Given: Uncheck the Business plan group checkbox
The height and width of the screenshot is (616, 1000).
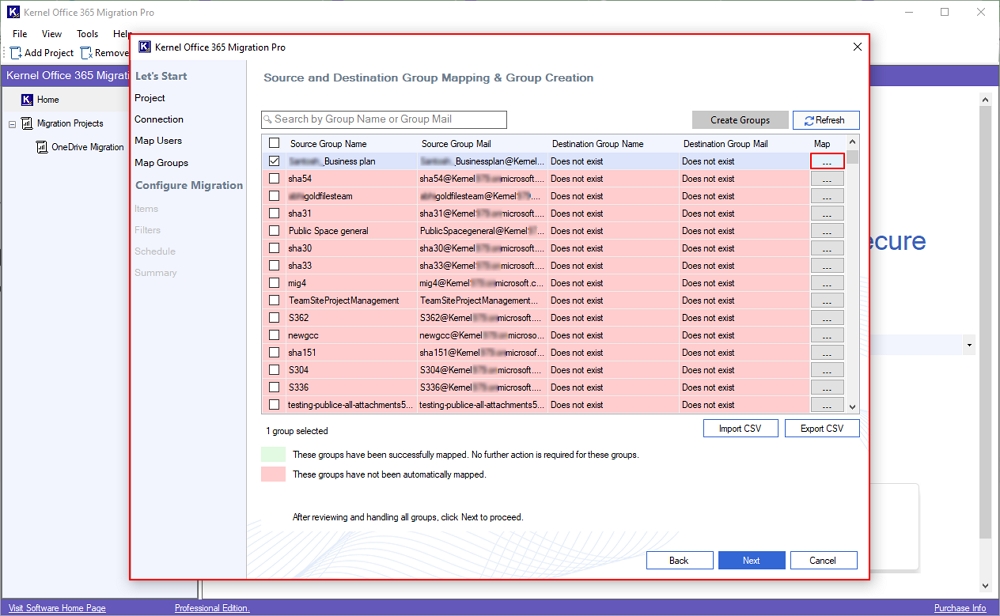Looking at the screenshot, I should point(274,161).
